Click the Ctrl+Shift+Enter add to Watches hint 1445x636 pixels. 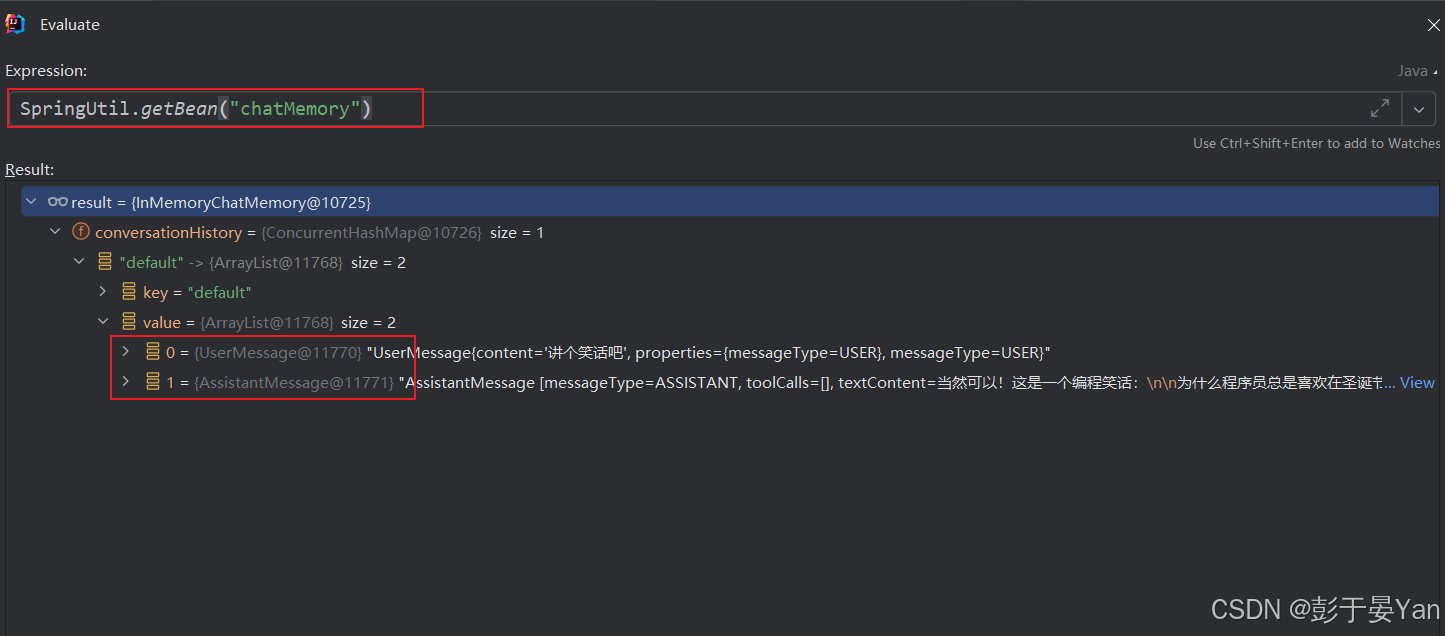coord(1317,143)
